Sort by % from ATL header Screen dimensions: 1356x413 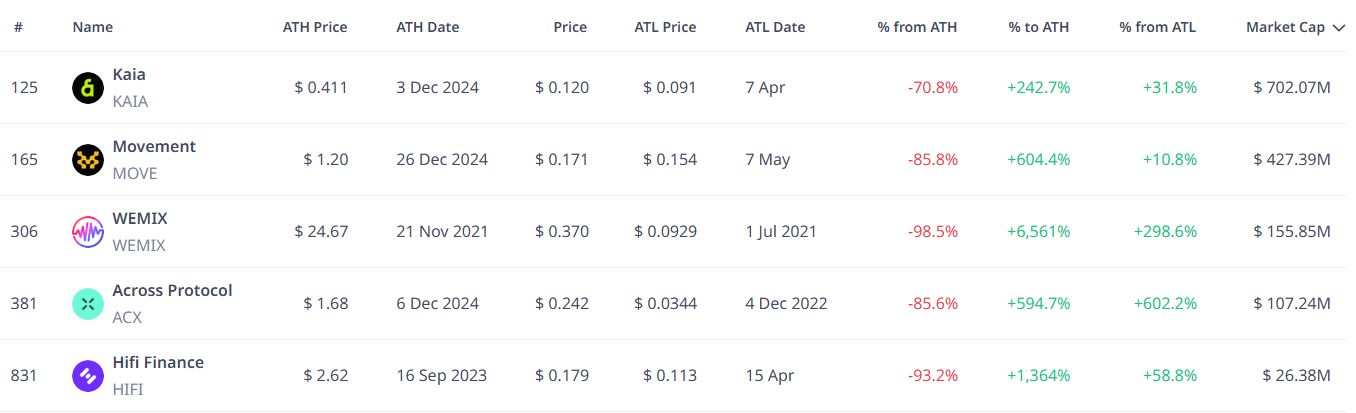point(1158,27)
